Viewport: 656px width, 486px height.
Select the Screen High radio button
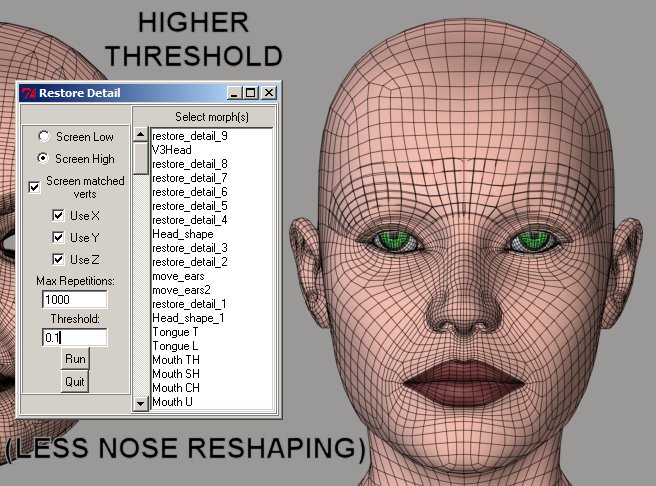point(43,159)
